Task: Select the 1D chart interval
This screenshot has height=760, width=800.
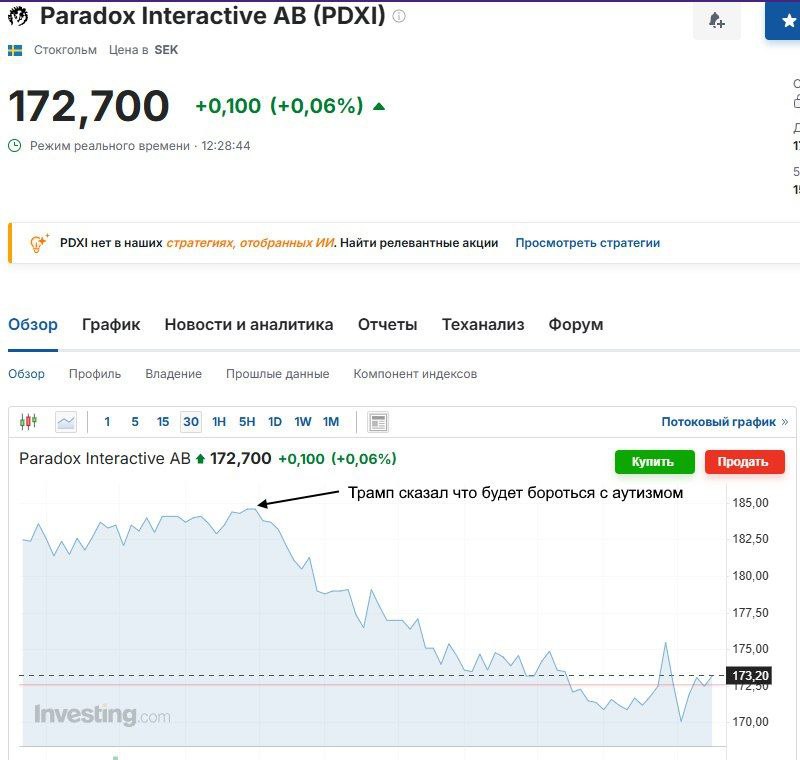Action: click(275, 422)
